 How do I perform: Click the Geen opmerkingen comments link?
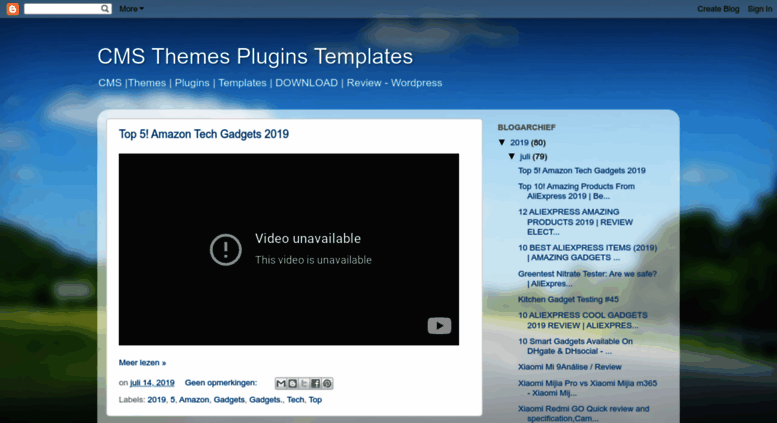[221, 382]
